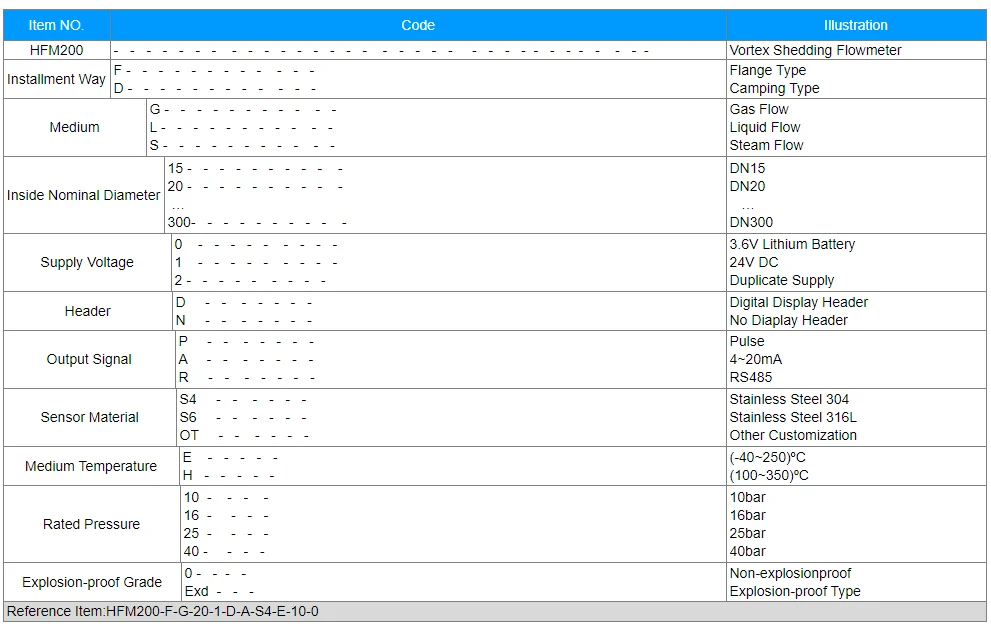Select the 'Medium' row label
The width and height of the screenshot is (991, 626).
click(x=75, y=127)
